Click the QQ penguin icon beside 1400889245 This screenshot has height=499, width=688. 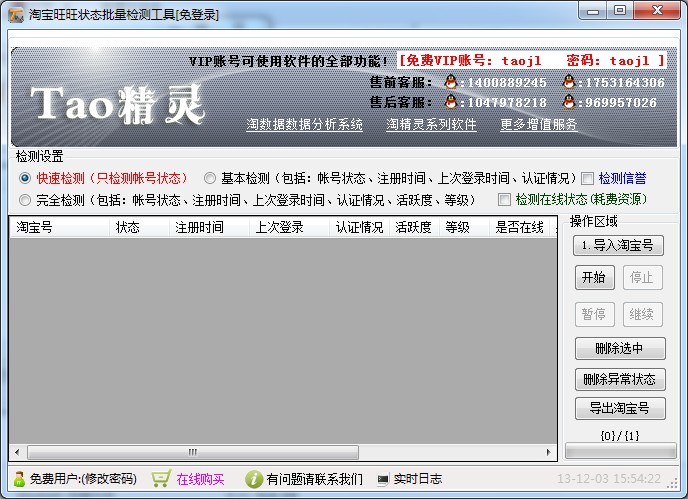coord(451,82)
